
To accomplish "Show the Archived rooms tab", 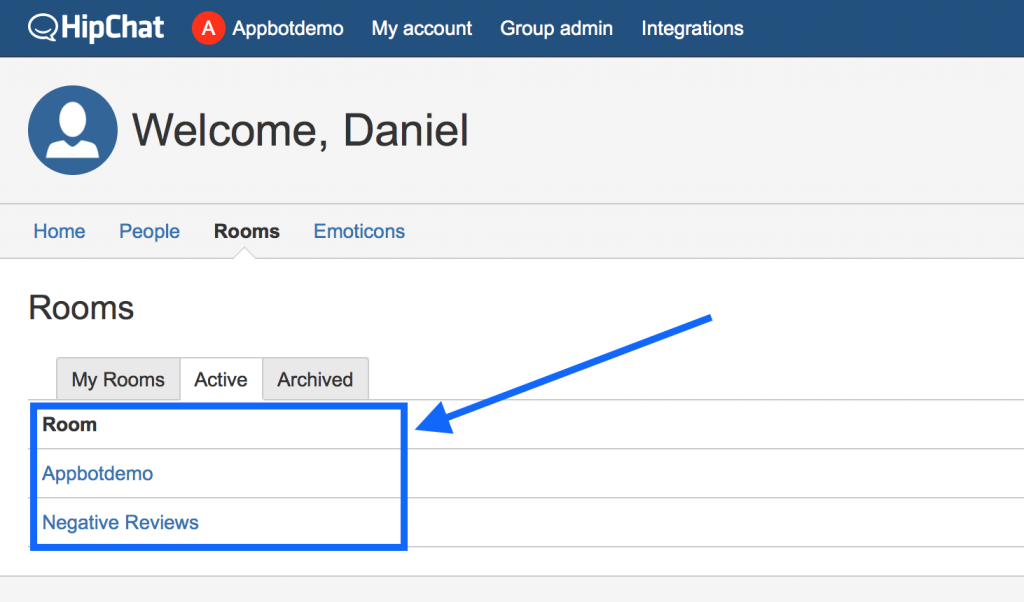I will (x=315, y=379).
